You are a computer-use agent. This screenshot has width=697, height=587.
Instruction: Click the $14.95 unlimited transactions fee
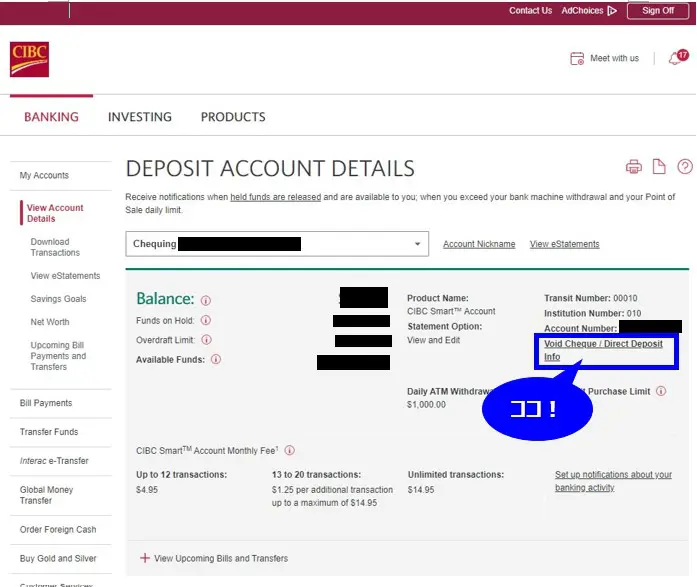pyautogui.click(x=421, y=490)
